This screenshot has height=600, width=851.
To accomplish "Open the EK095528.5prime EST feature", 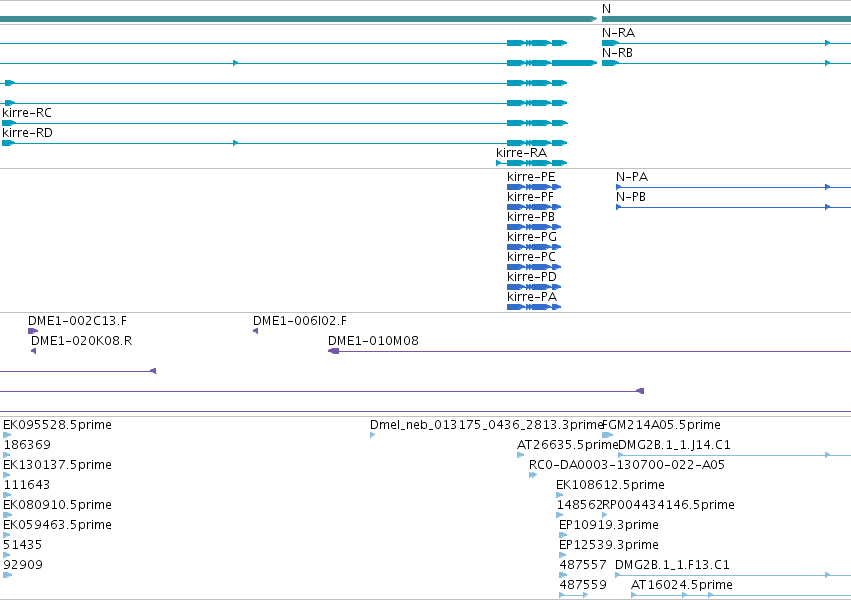I will 7,435.
